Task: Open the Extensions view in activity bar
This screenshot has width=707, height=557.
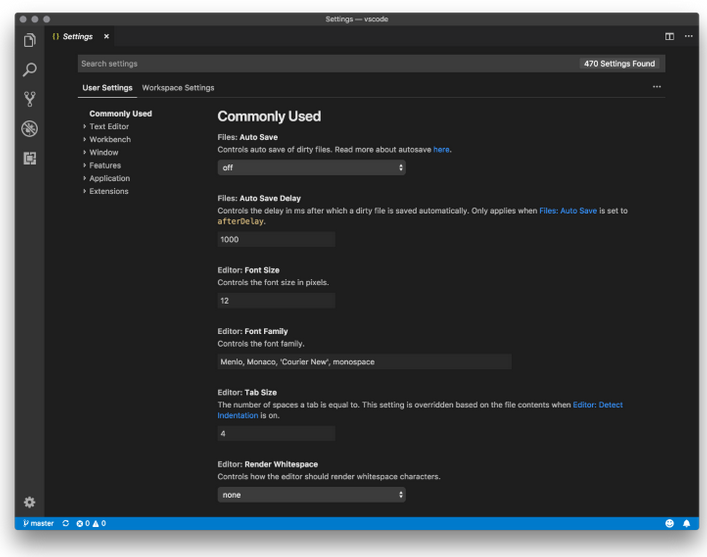Action: click(29, 158)
